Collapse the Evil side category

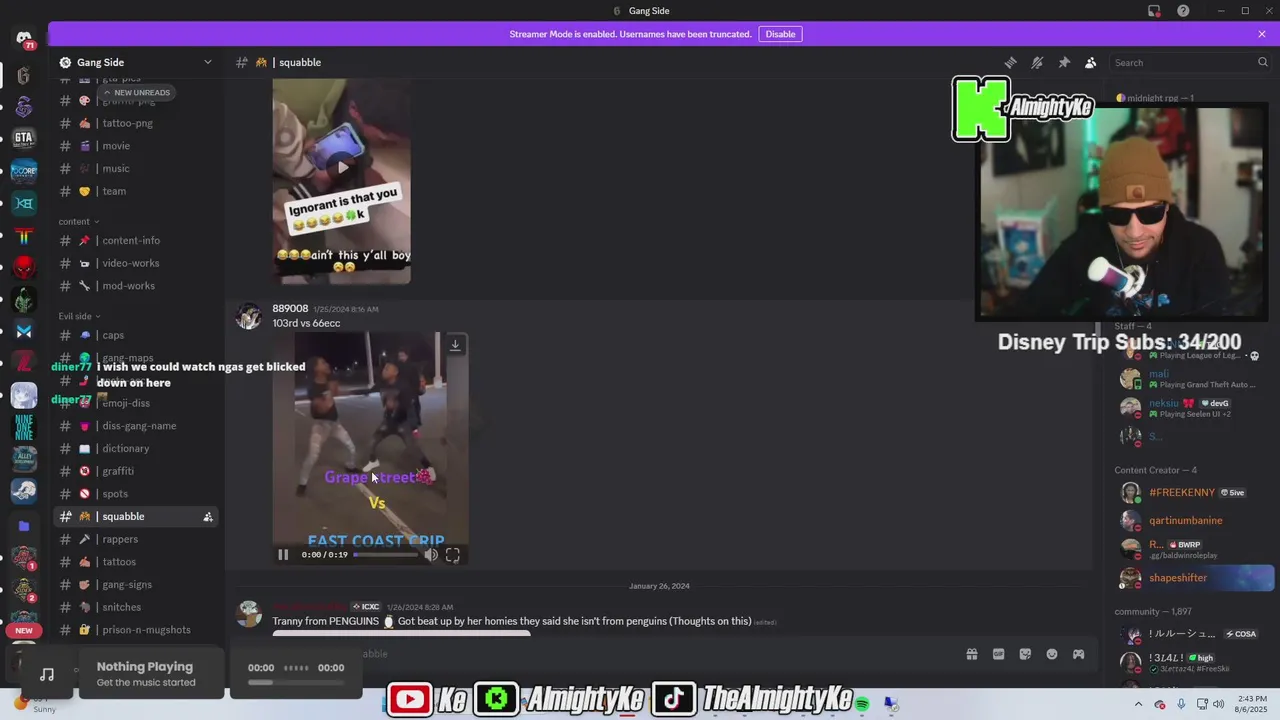(79, 316)
